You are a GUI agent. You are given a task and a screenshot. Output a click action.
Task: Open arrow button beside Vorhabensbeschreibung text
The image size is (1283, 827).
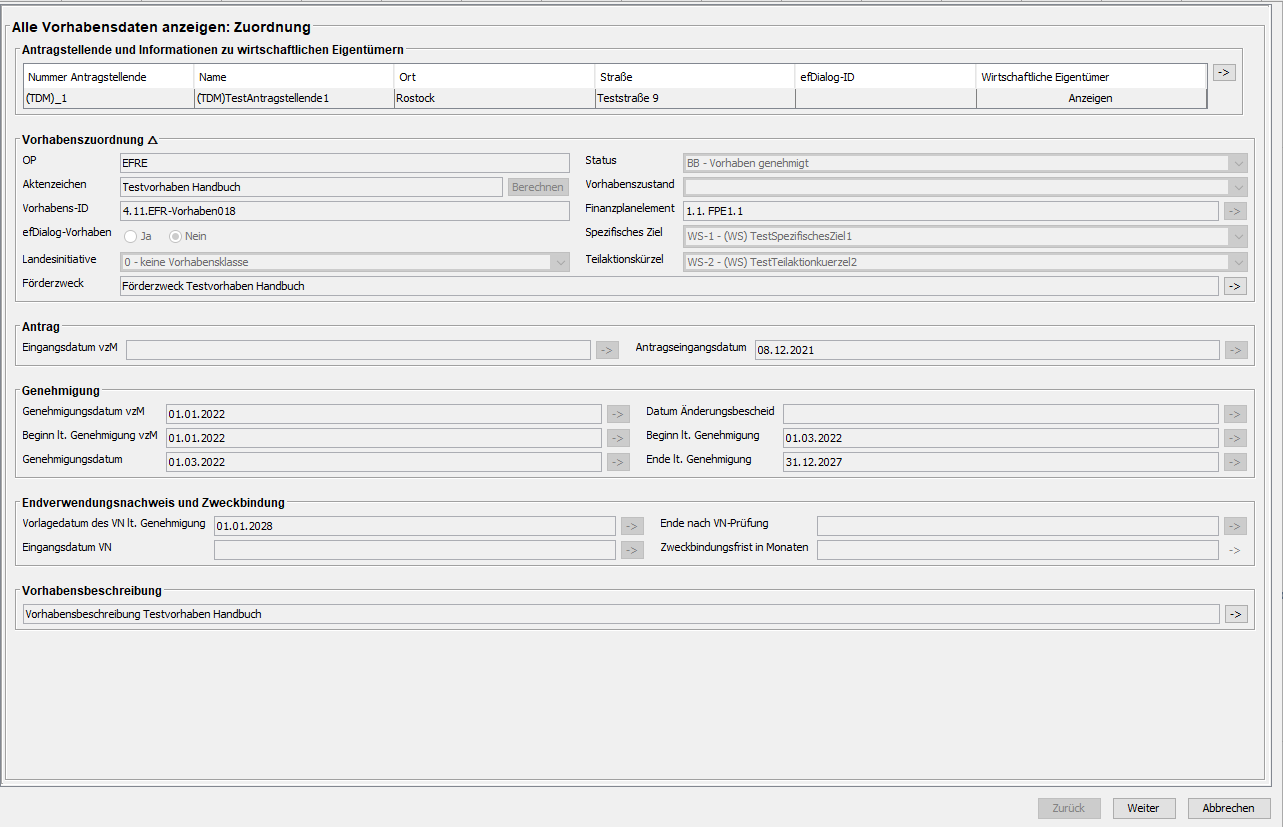tap(1236, 614)
